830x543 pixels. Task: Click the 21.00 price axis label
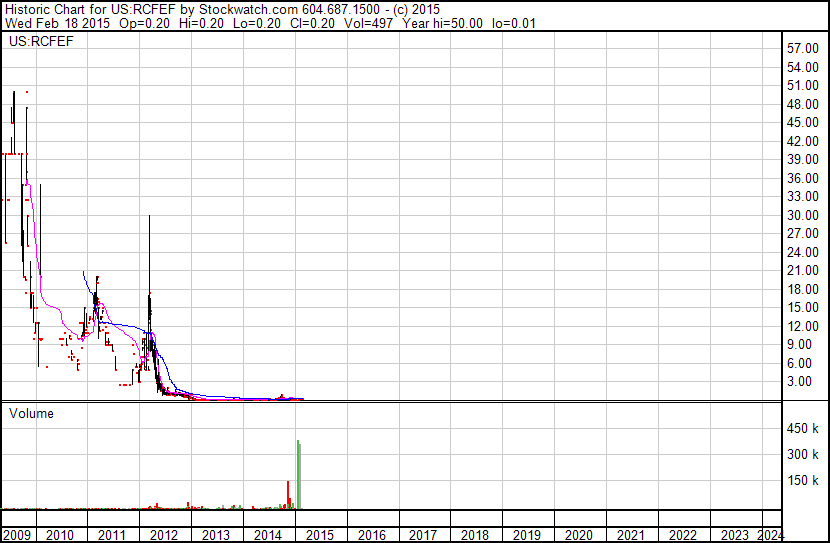tap(803, 270)
